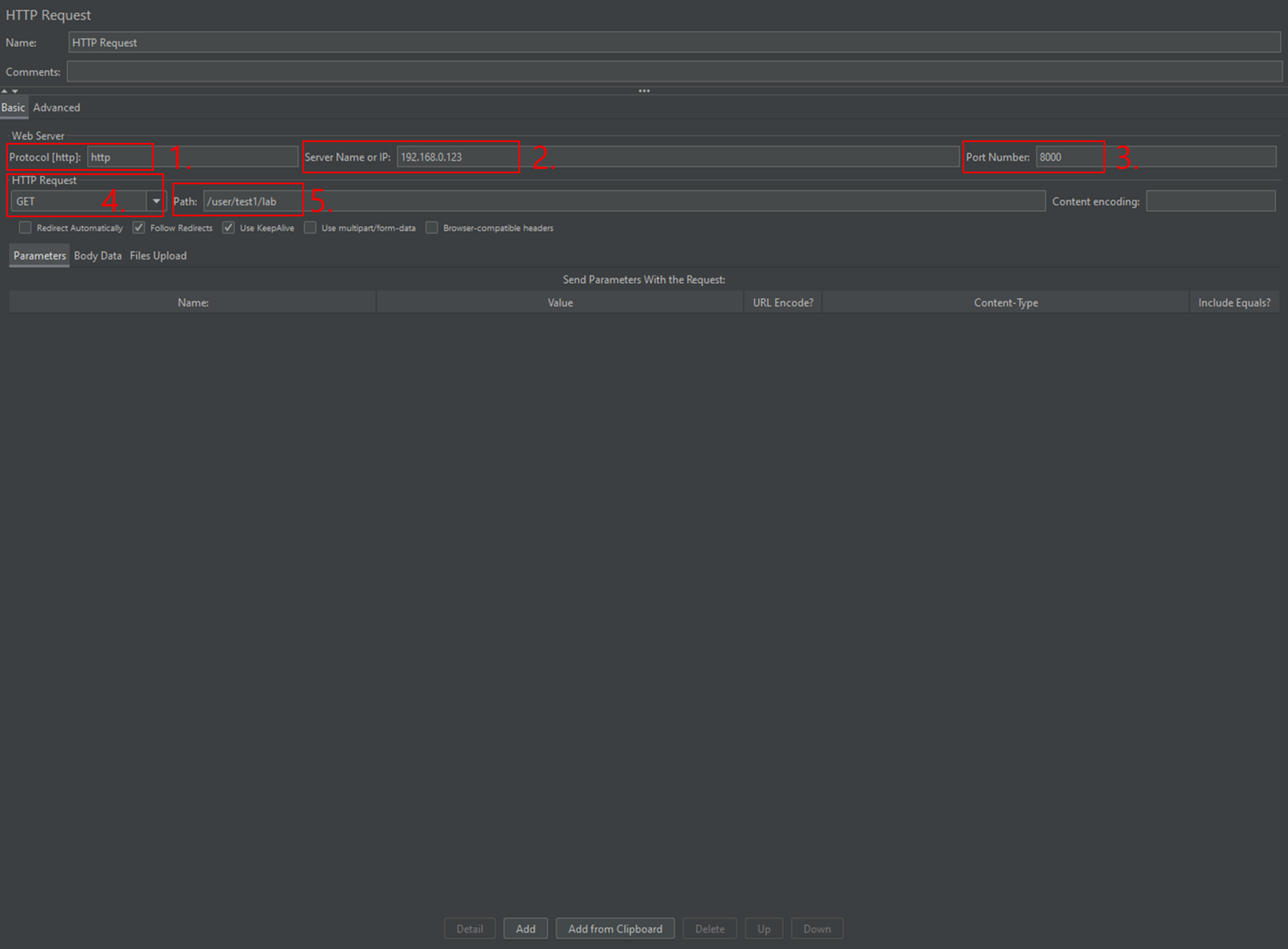Screen dimensions: 1288x949
Task: Click the Add parameter button
Action: coord(525,928)
